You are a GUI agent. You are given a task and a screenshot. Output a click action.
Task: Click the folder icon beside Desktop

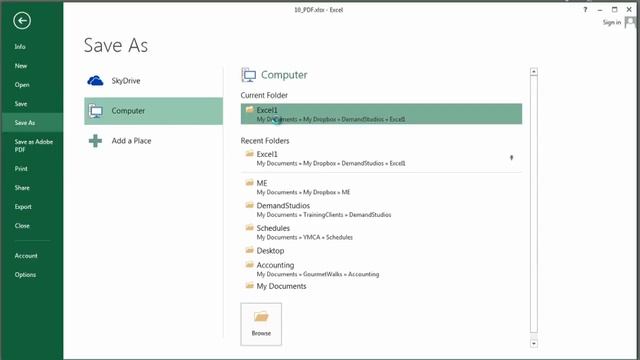(249, 250)
